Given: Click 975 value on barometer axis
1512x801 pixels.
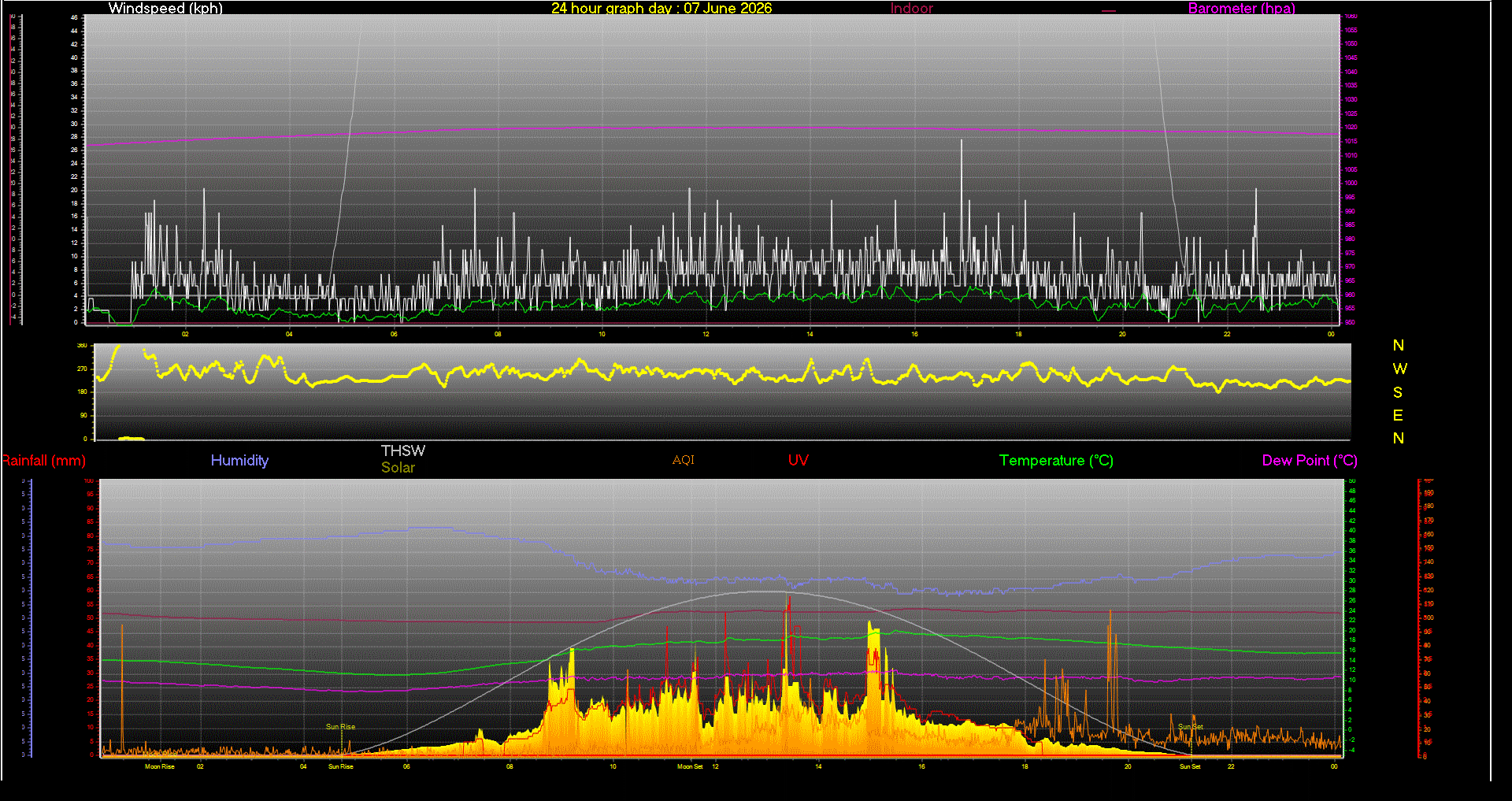Looking at the screenshot, I should 1350,253.
